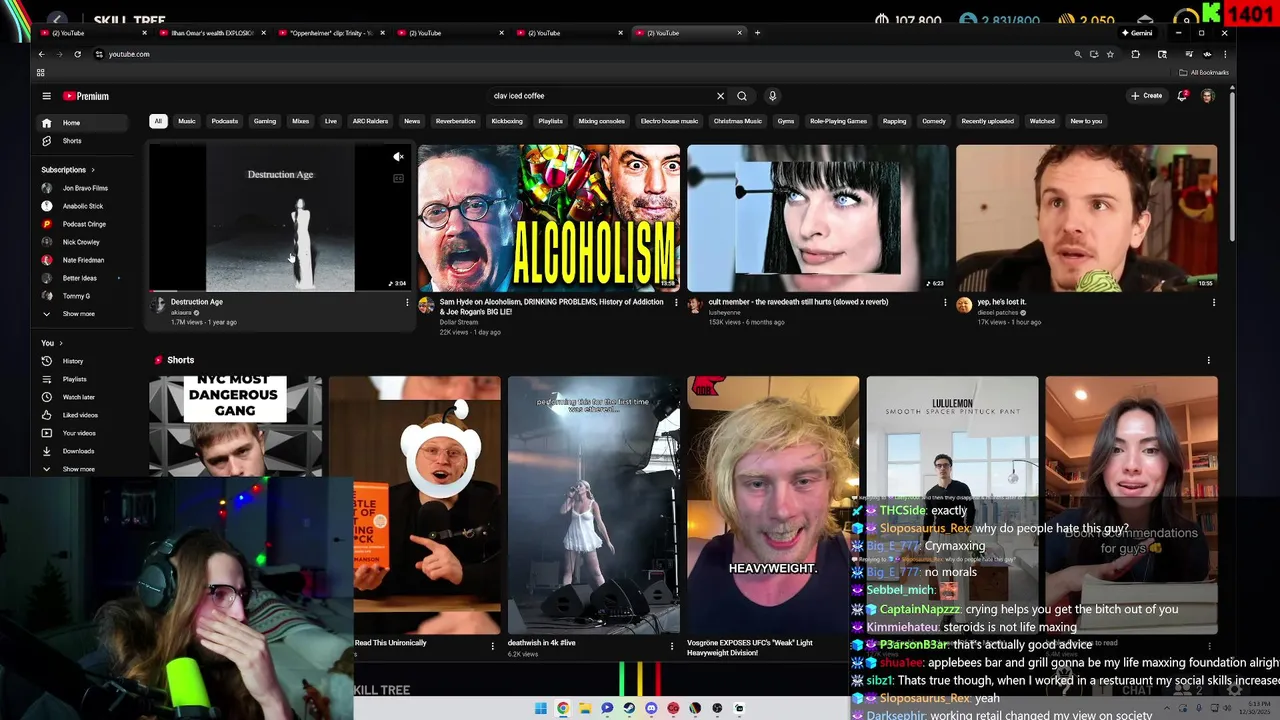Select the Recently uploaded chip

point(987,121)
